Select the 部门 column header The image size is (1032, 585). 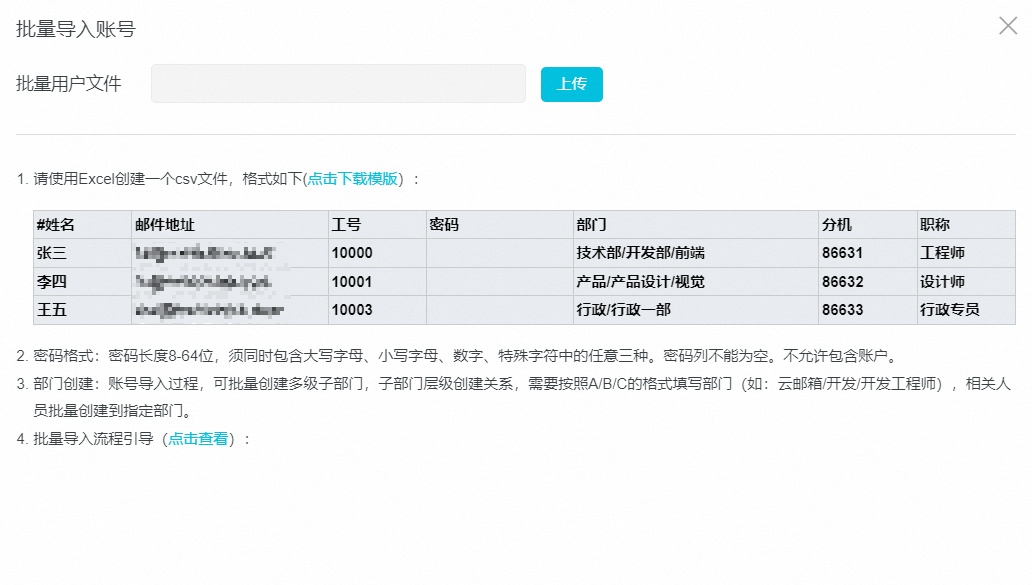tap(591, 225)
